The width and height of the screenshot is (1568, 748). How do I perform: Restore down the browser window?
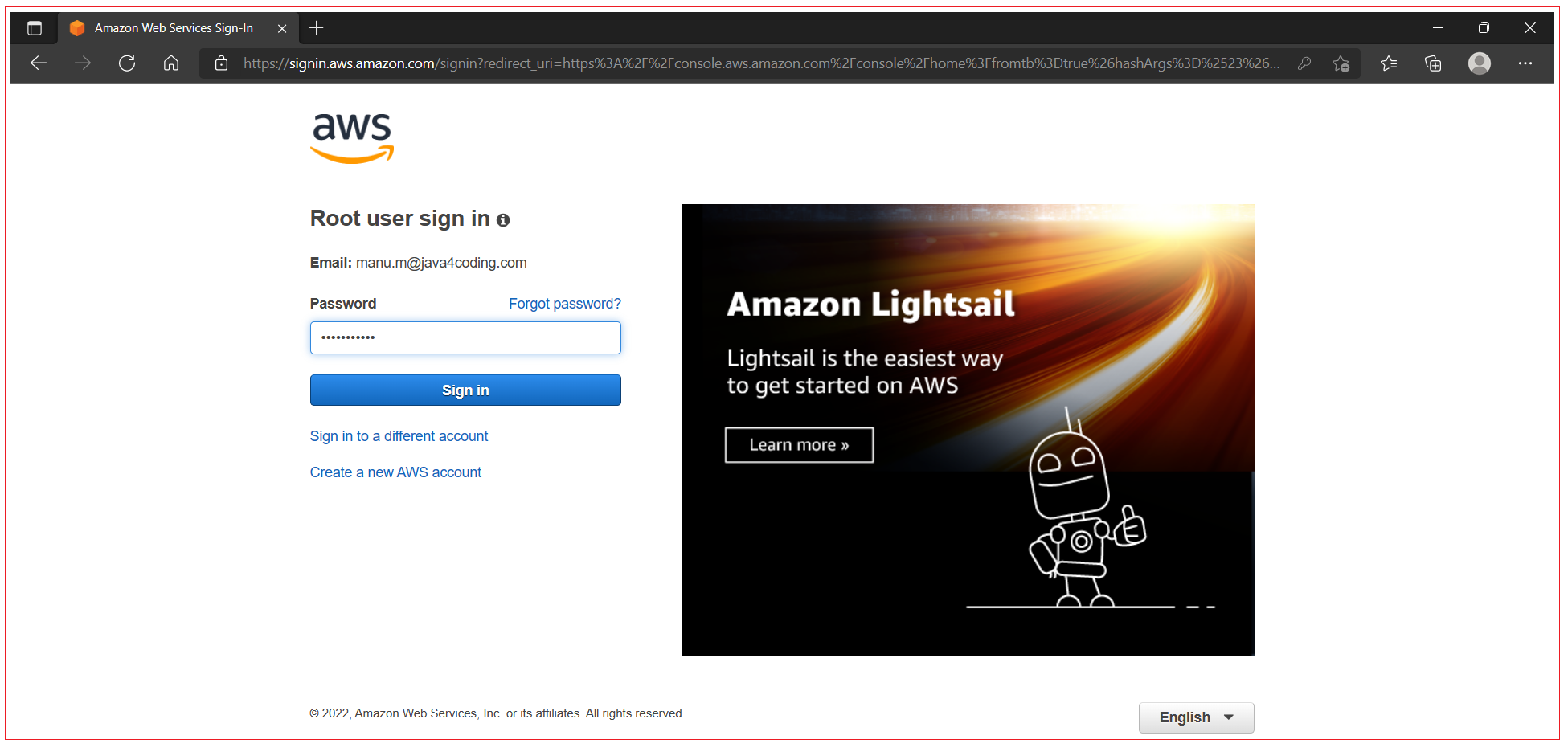1484,28
